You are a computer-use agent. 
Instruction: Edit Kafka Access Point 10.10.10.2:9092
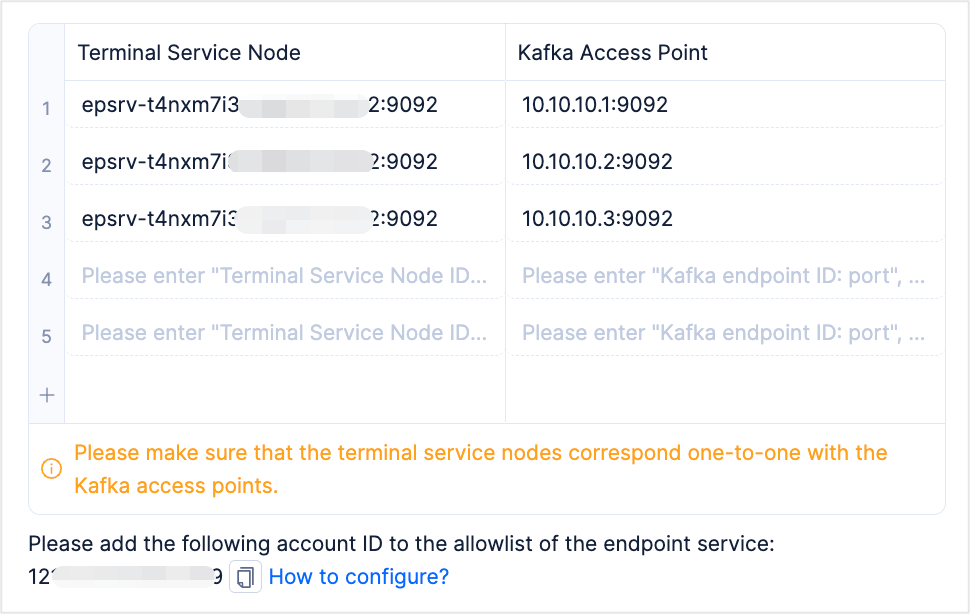597,162
